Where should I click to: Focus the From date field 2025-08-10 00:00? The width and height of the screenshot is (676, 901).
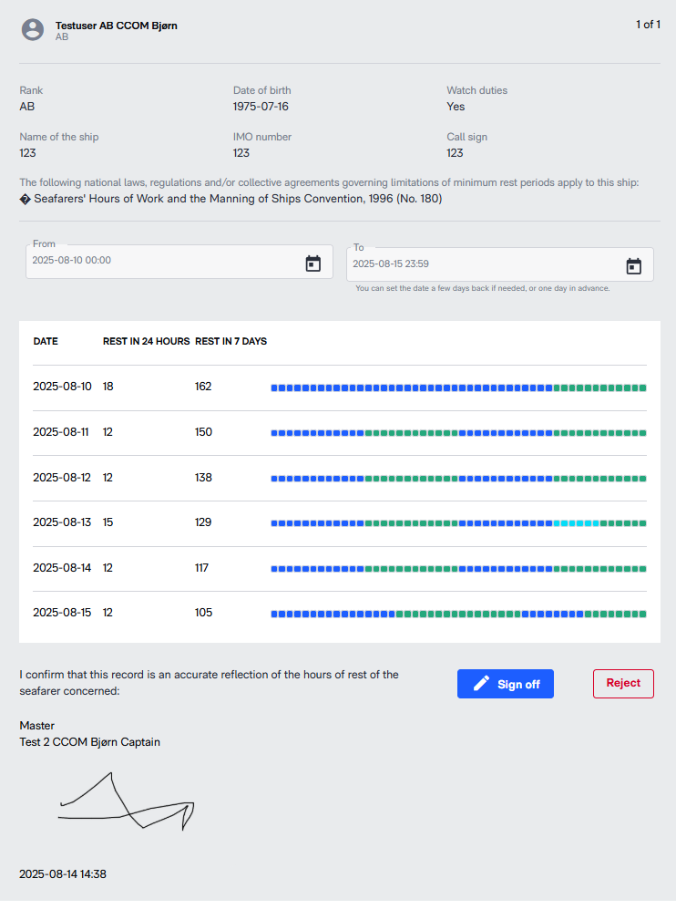pos(179,261)
